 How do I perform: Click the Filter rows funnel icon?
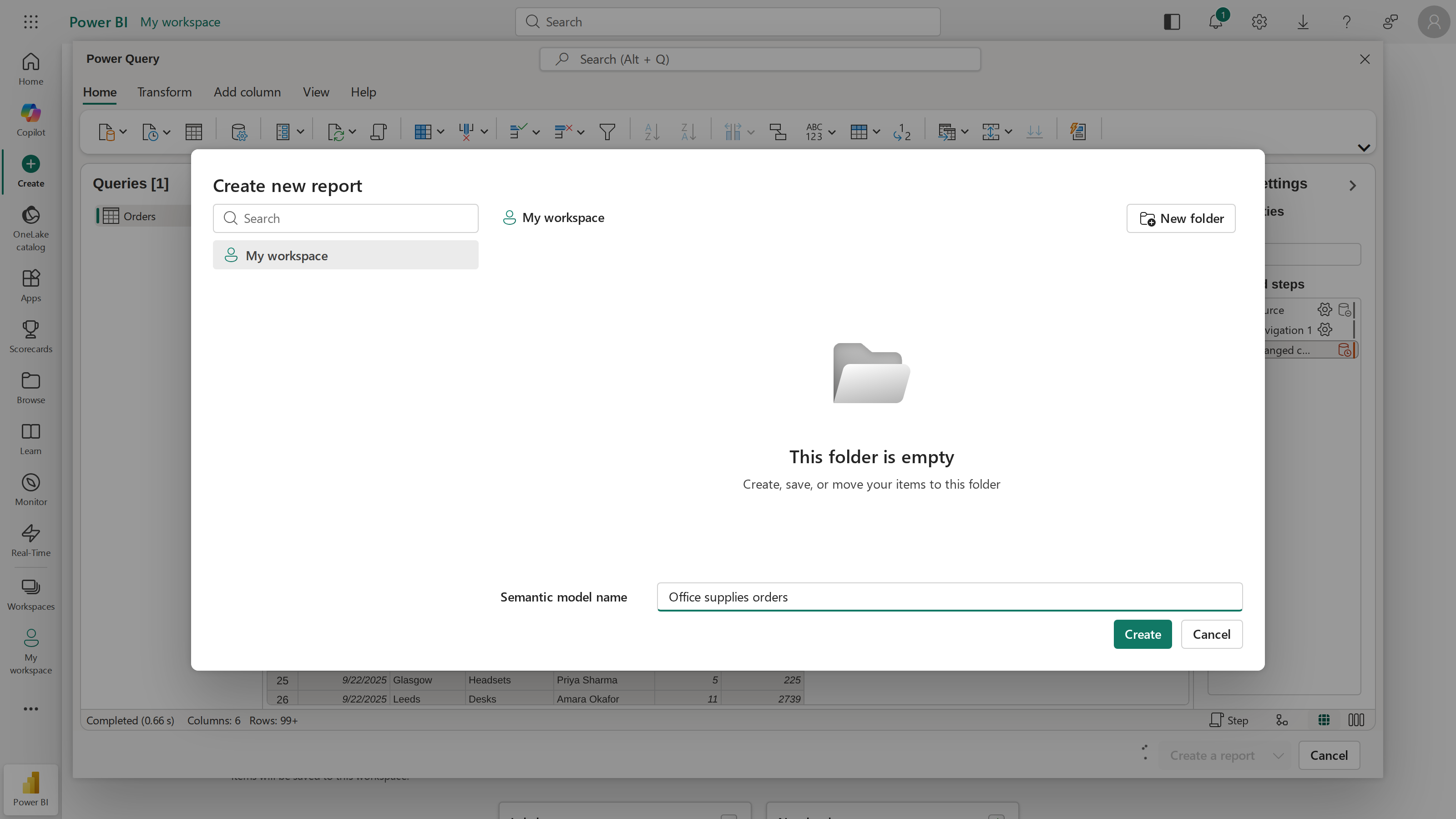(x=607, y=131)
